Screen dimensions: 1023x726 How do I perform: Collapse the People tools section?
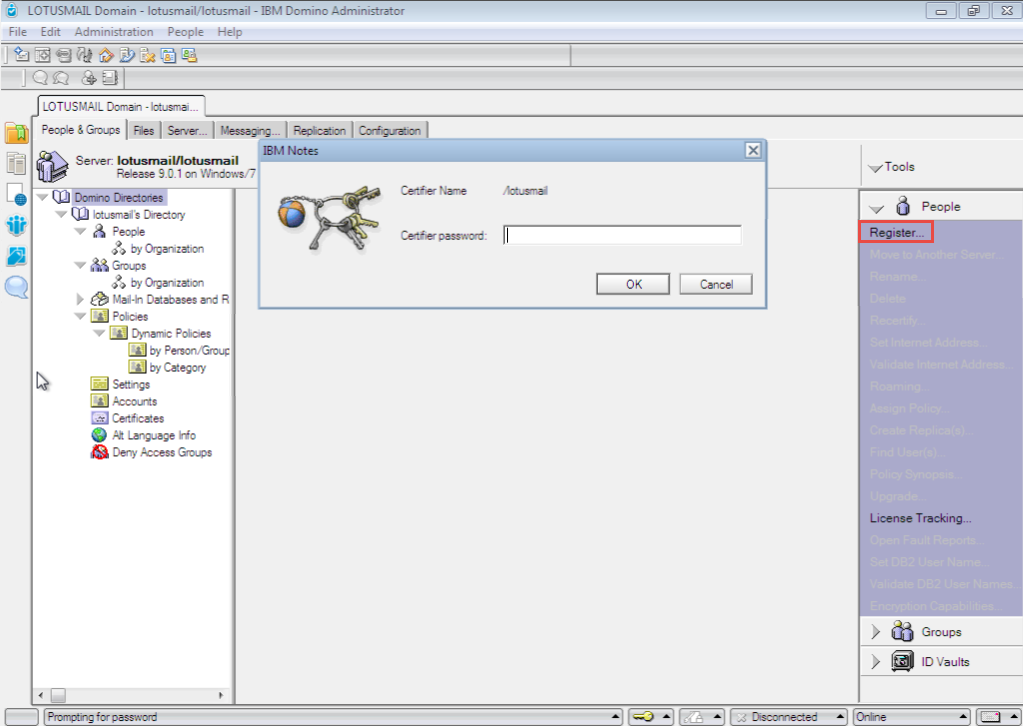tap(876, 208)
